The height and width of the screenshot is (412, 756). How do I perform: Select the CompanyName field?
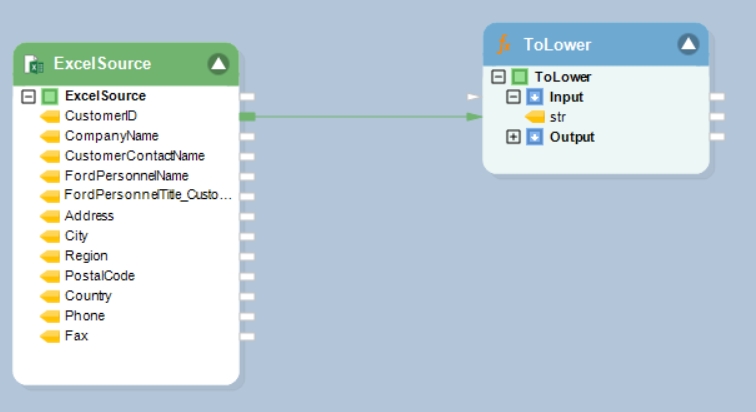pos(111,136)
